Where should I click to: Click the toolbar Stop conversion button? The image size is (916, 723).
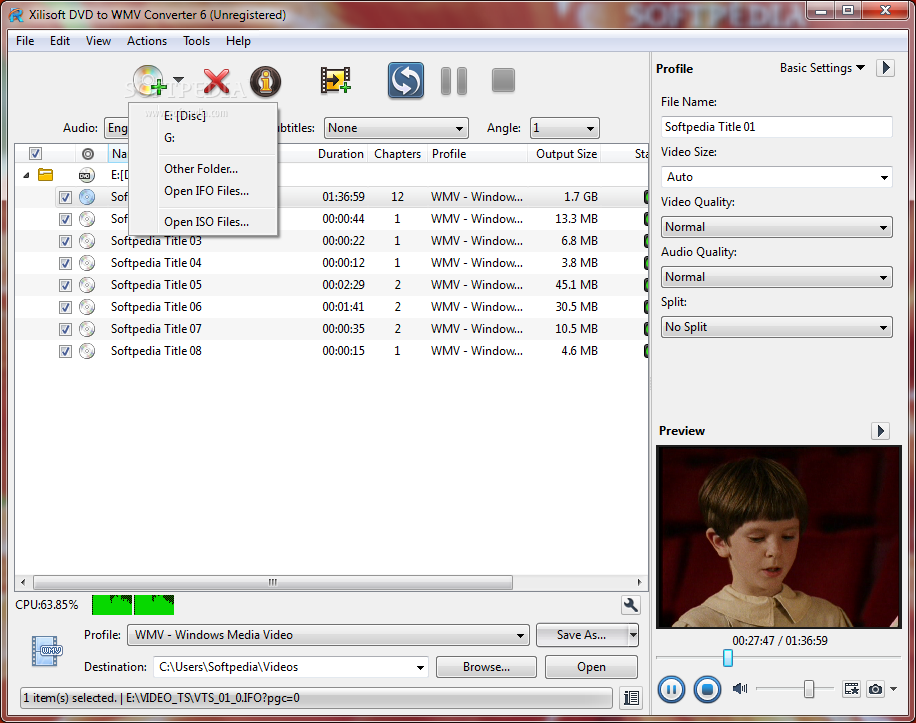point(503,81)
